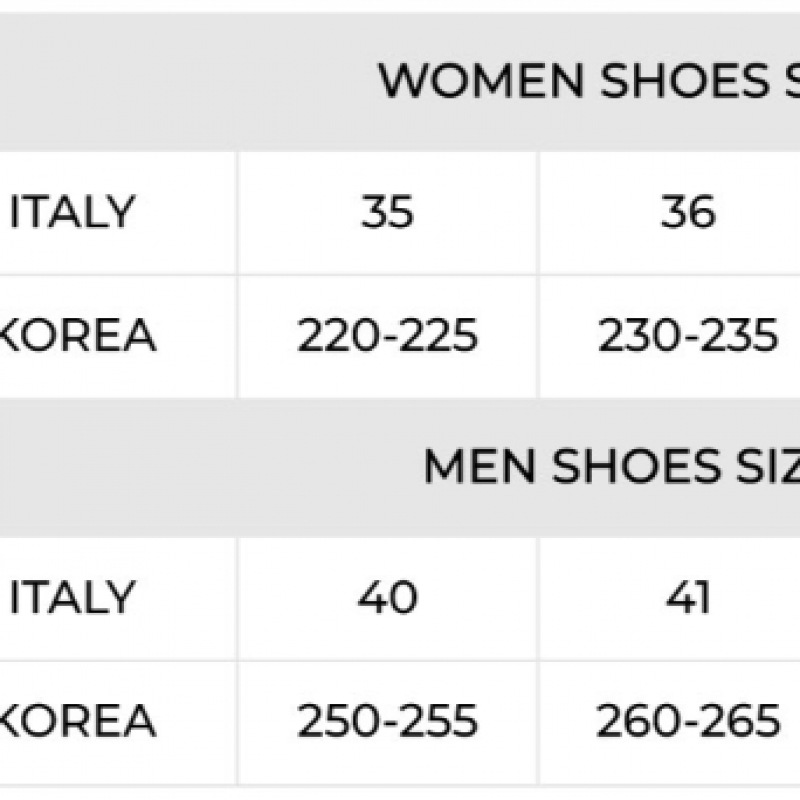Viewport: 800px width, 800px height.
Task: Click the women's Italy size 35 cell
Action: 388,213
